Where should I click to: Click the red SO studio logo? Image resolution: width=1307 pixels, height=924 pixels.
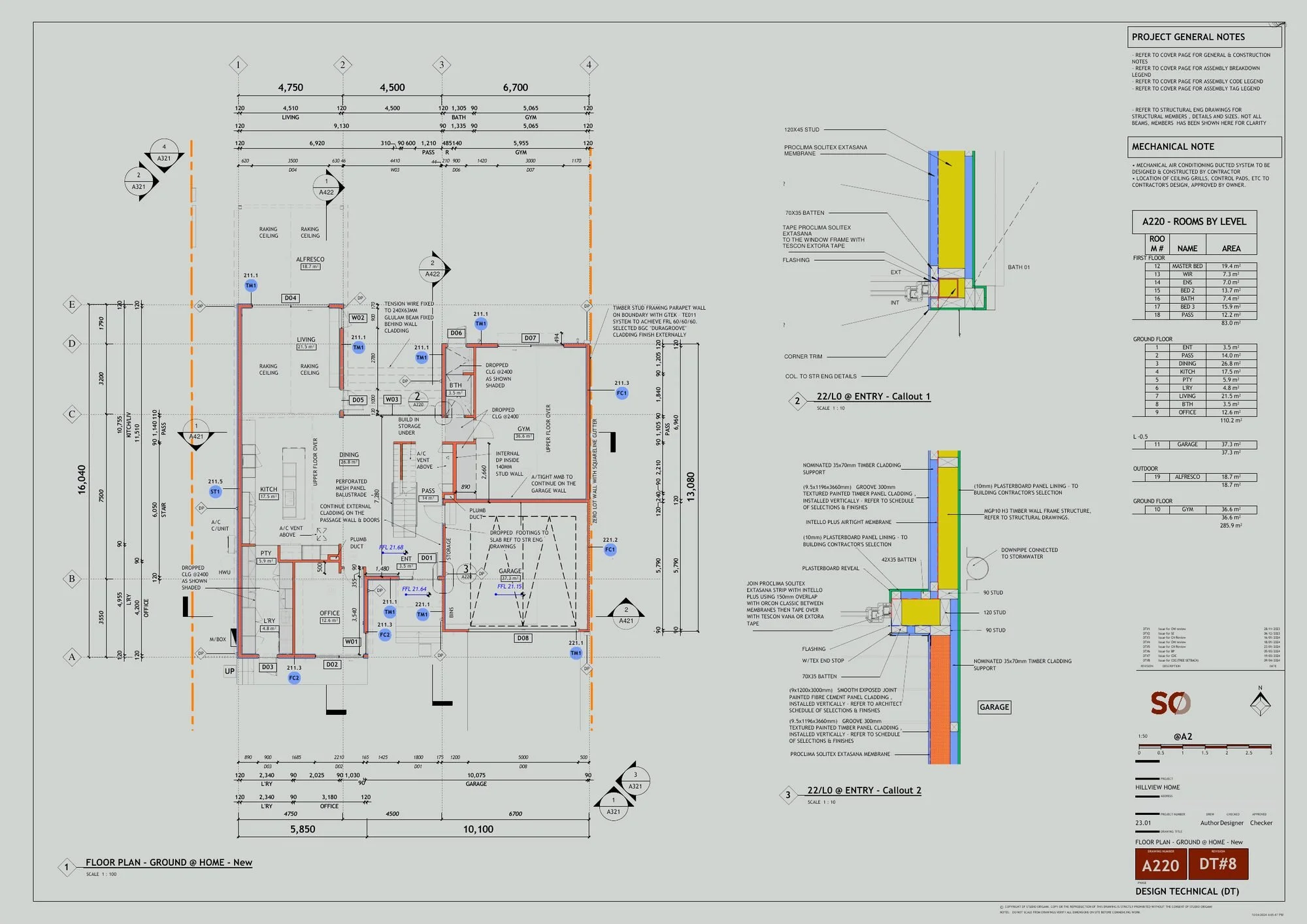(1170, 703)
